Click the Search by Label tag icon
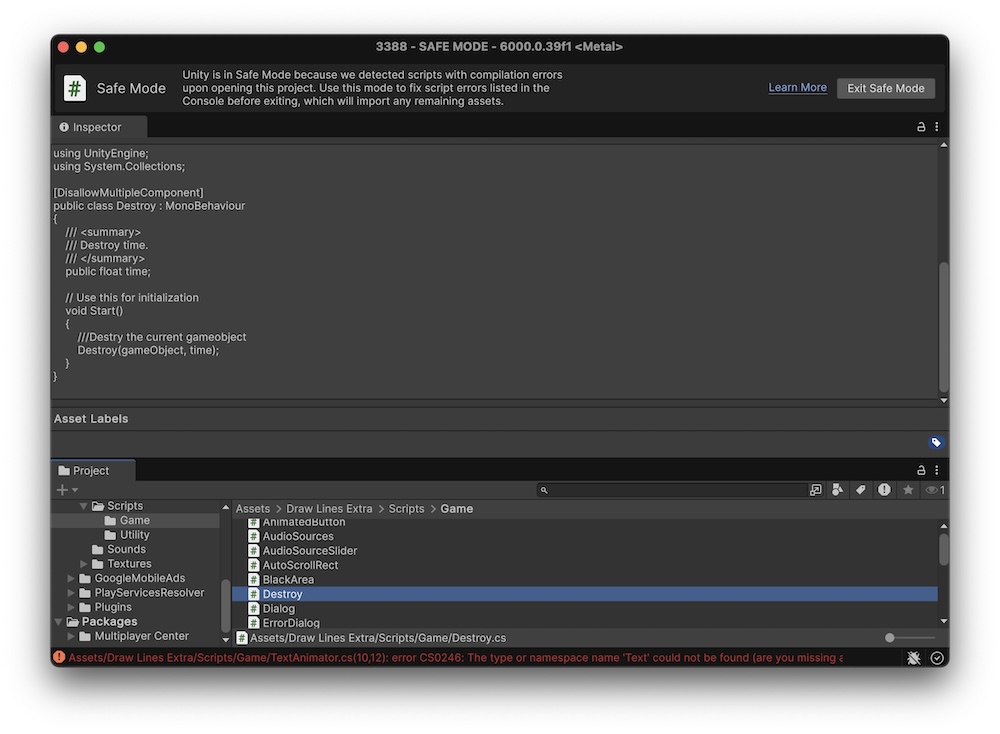Screen dimensions: 1000x734 tap(861, 490)
